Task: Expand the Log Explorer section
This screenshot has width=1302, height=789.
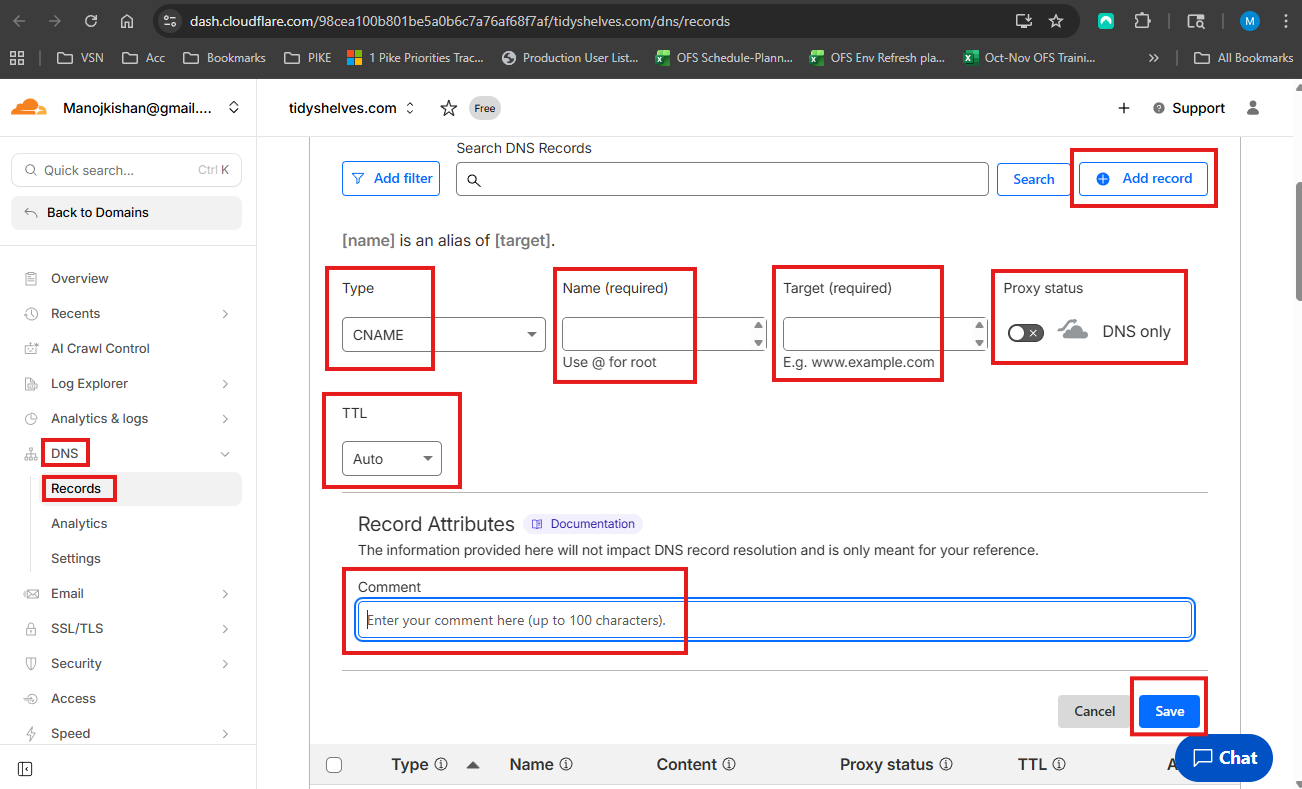Action: pyautogui.click(x=225, y=384)
